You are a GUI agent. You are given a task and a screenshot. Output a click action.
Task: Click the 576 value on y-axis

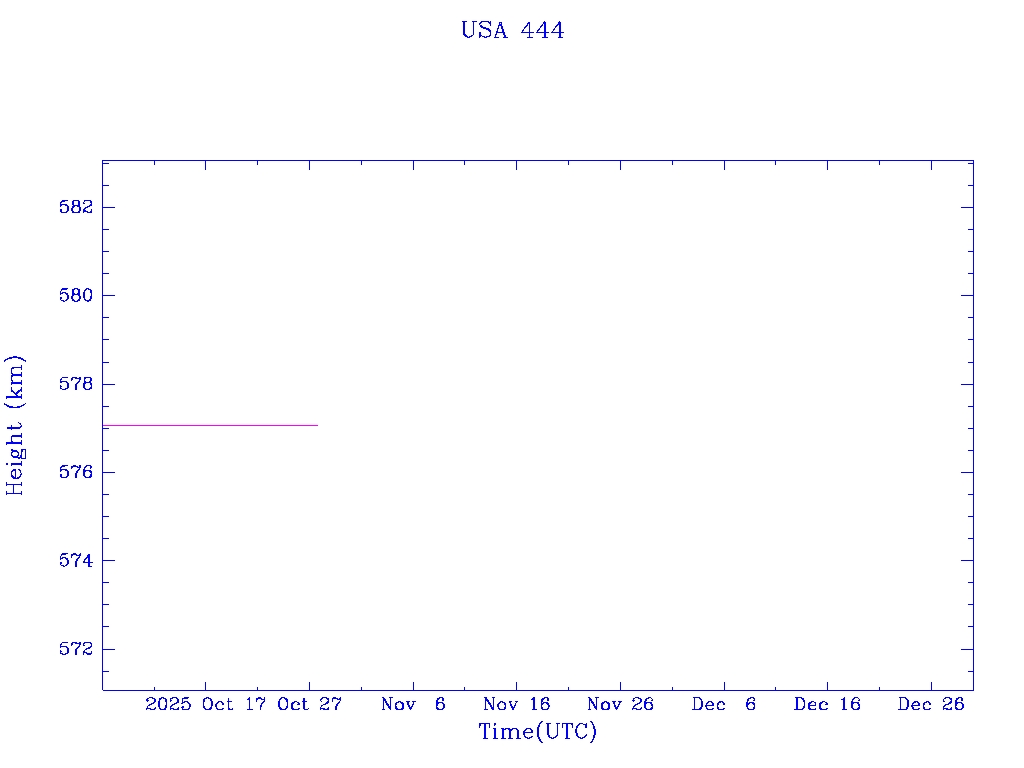coord(75,472)
